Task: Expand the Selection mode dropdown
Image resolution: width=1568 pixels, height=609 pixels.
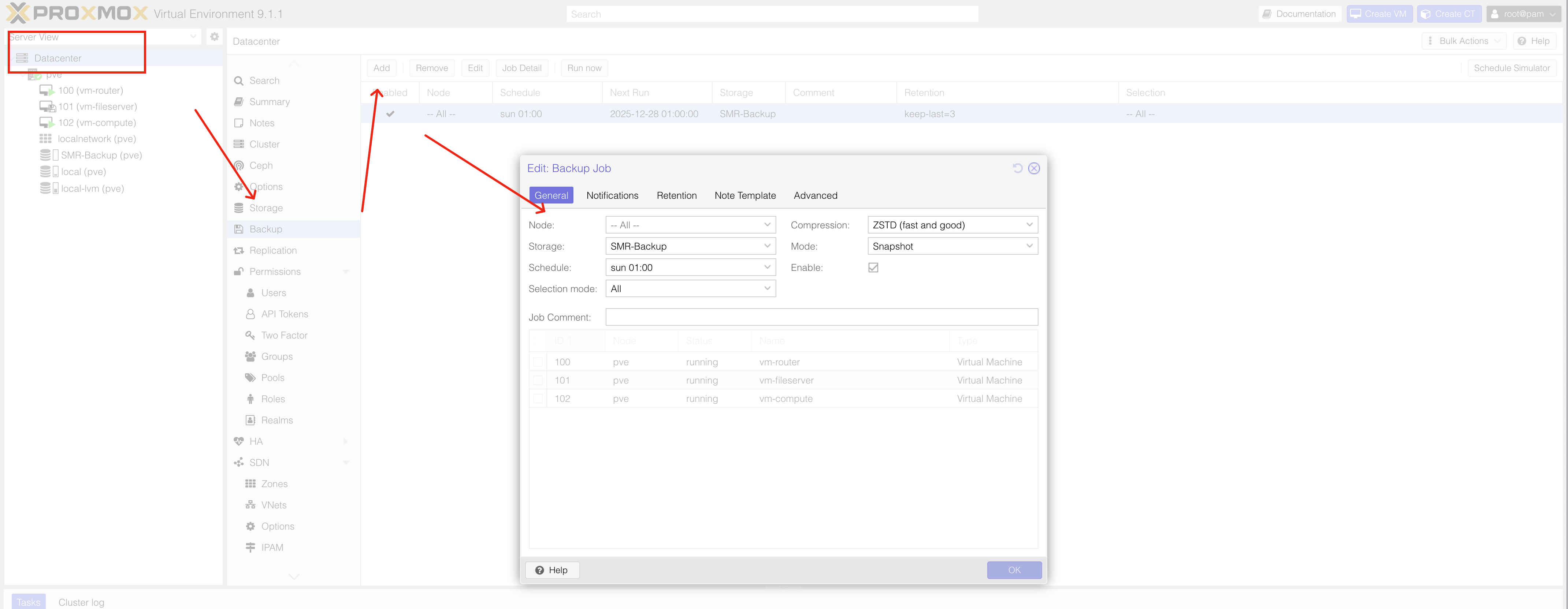Action: coord(767,288)
